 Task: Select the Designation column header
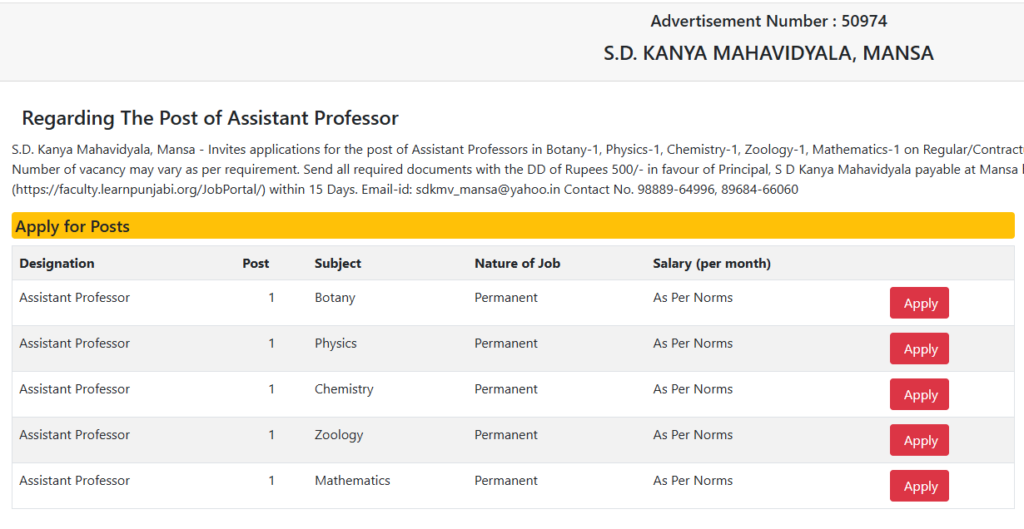57,263
